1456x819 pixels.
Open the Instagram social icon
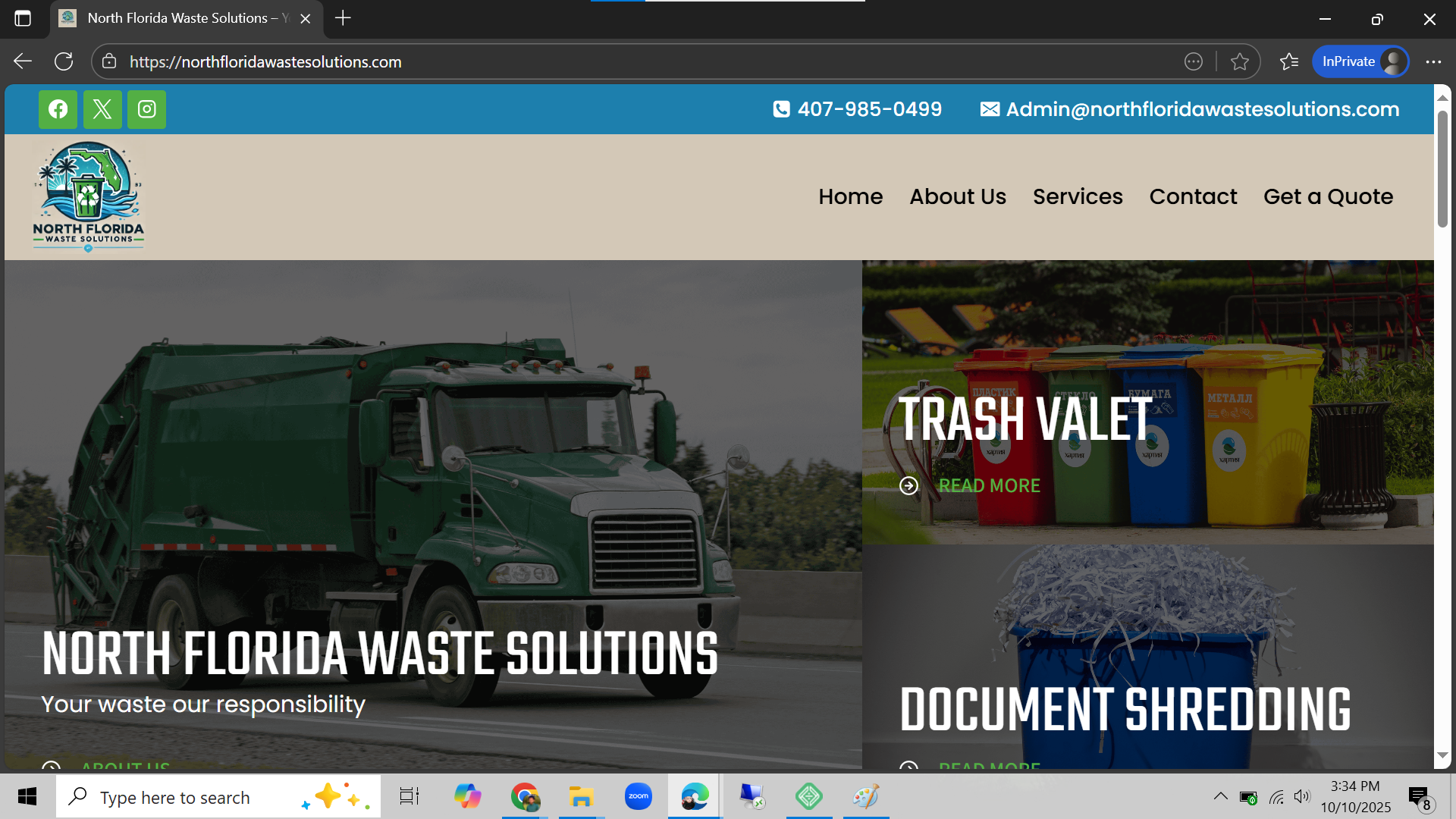tap(146, 109)
